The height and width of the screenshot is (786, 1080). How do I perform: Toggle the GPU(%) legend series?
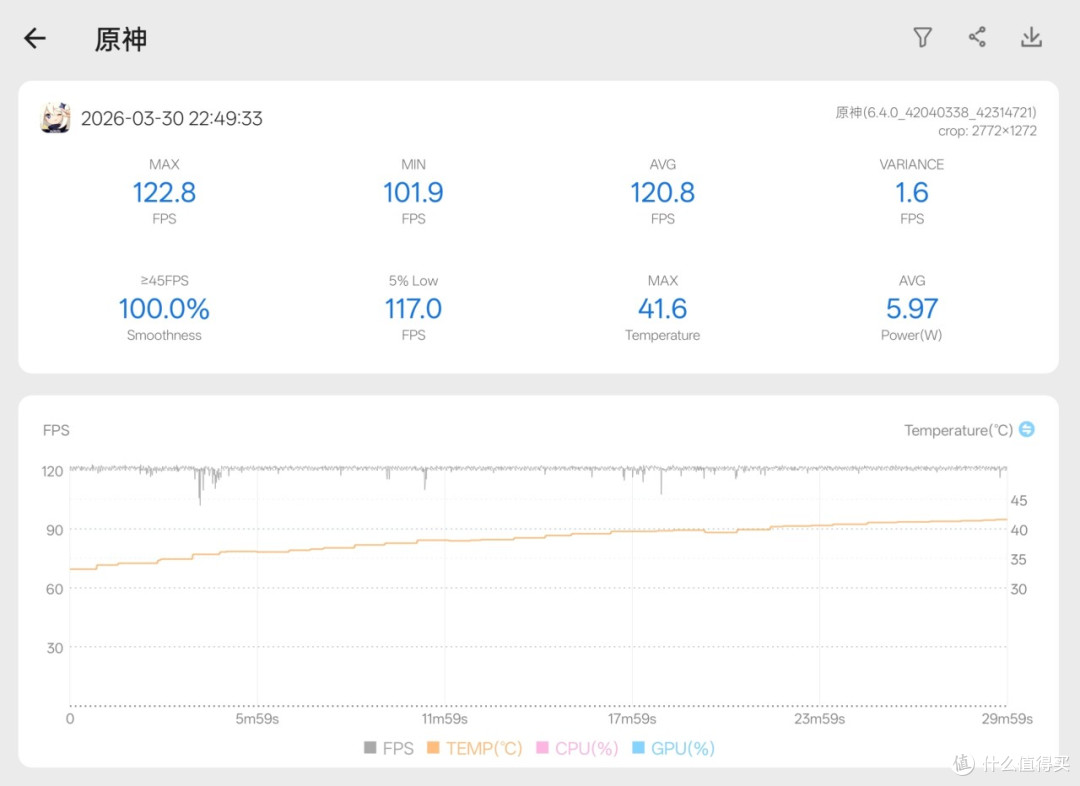pyautogui.click(x=674, y=748)
